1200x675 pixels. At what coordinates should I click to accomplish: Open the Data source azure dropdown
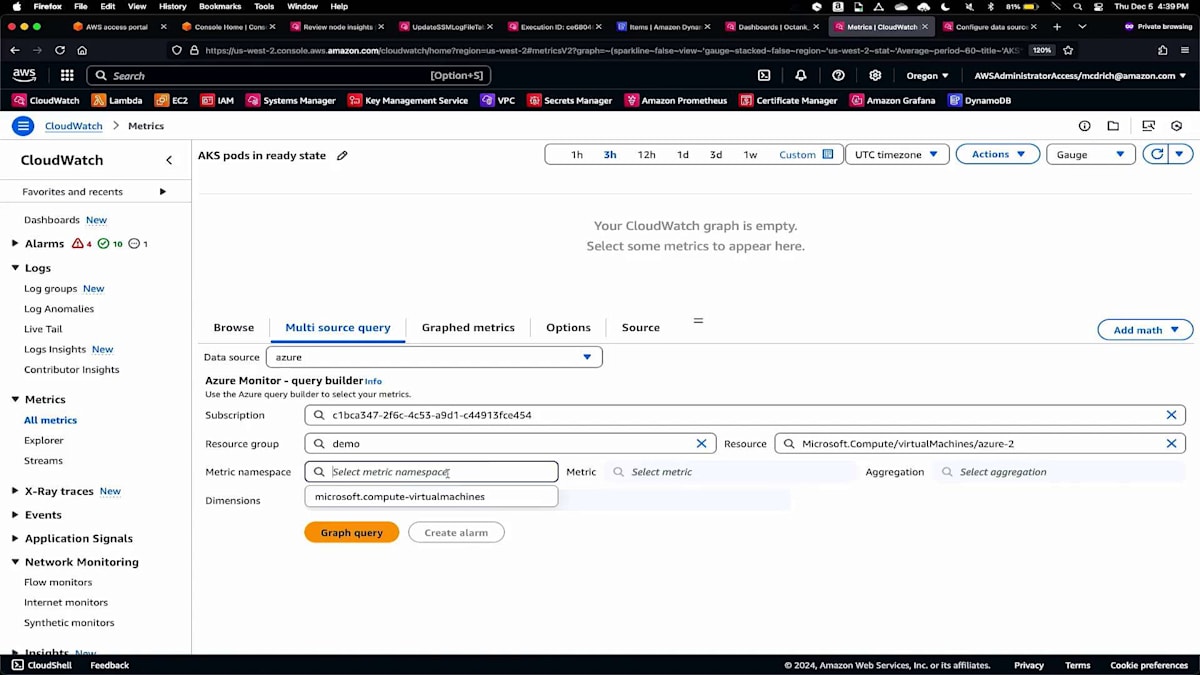(434, 357)
